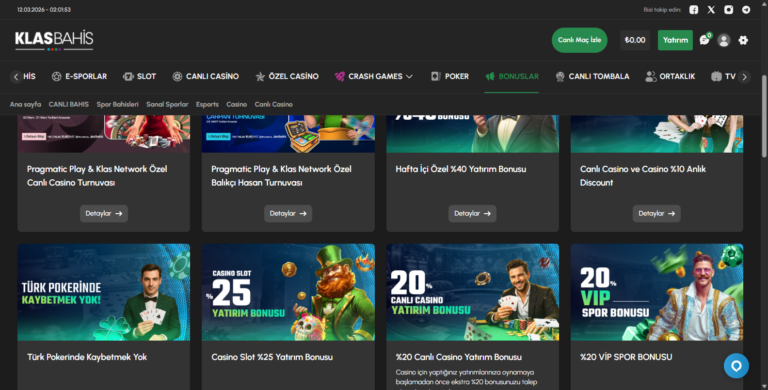Click the green Yatırım button
The image size is (768, 390).
(675, 40)
